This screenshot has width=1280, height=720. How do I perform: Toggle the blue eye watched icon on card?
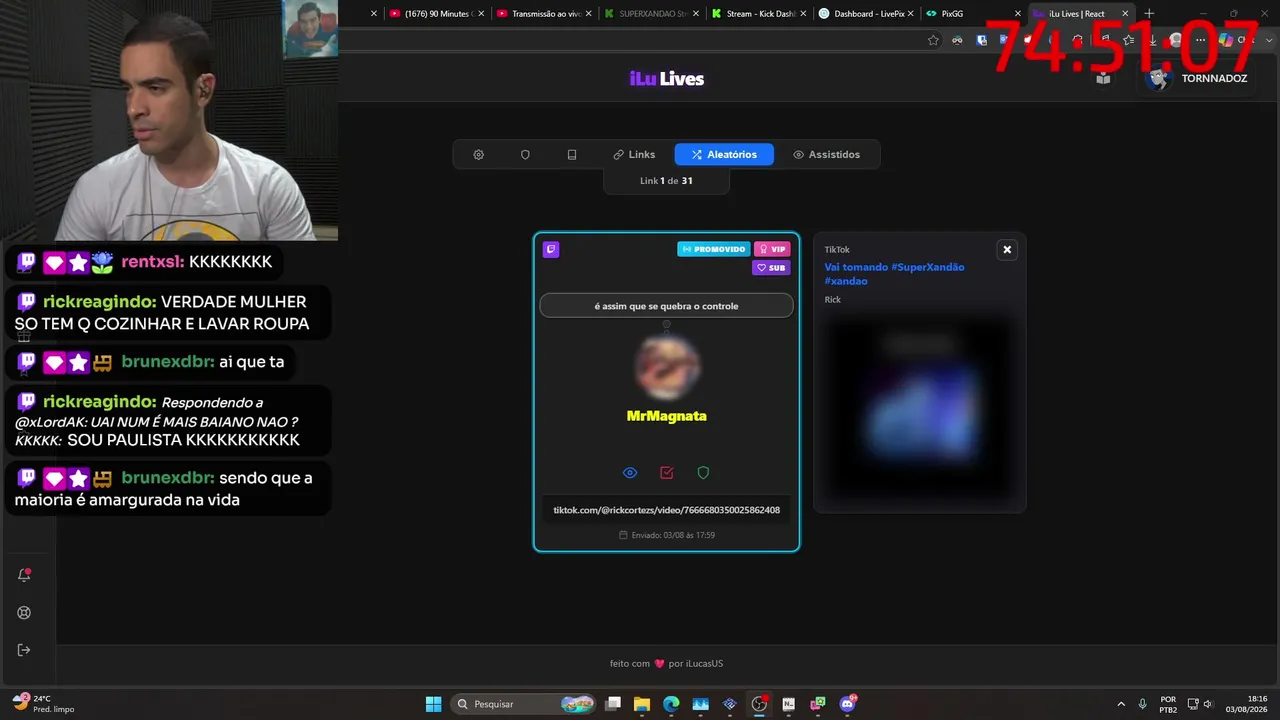point(630,473)
